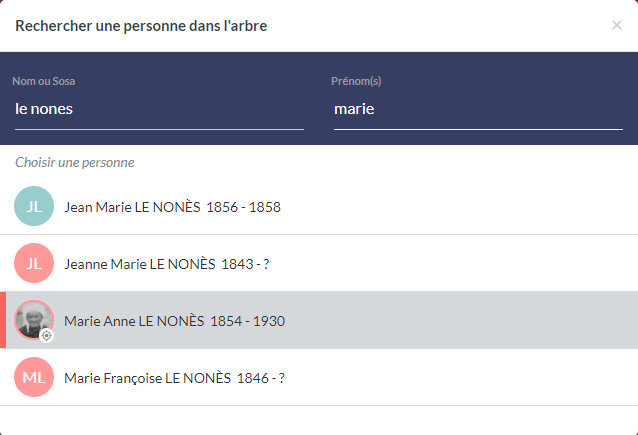Click the Prénom(s) label
This screenshot has height=435, width=638.
356,81
